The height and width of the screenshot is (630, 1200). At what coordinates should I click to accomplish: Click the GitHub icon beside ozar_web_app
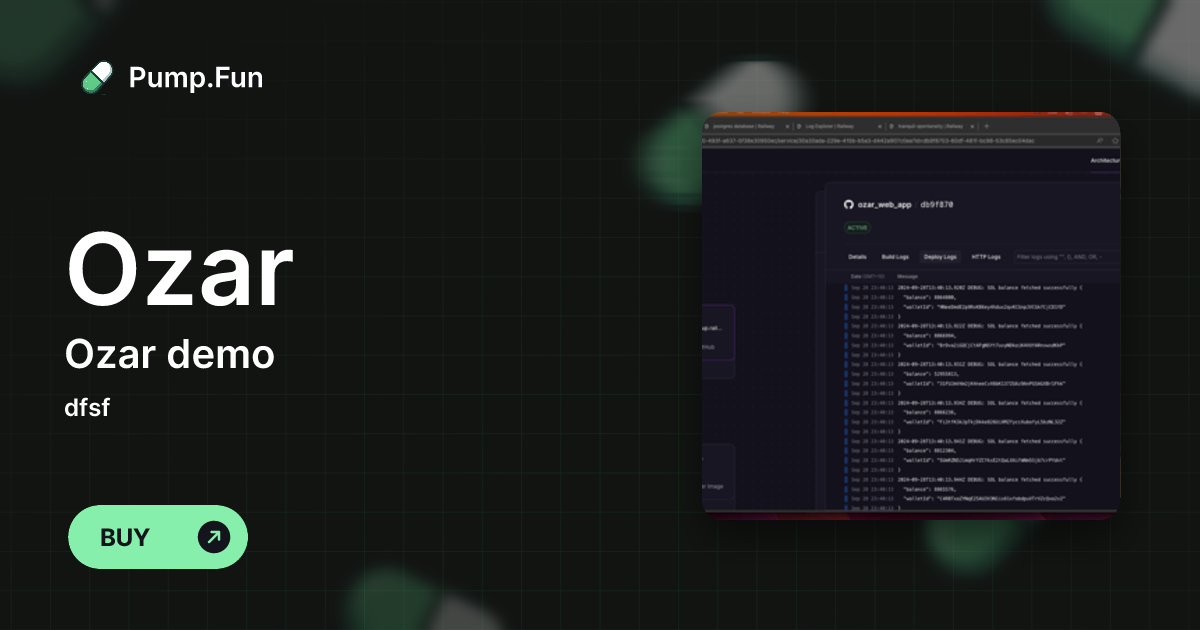tap(849, 204)
